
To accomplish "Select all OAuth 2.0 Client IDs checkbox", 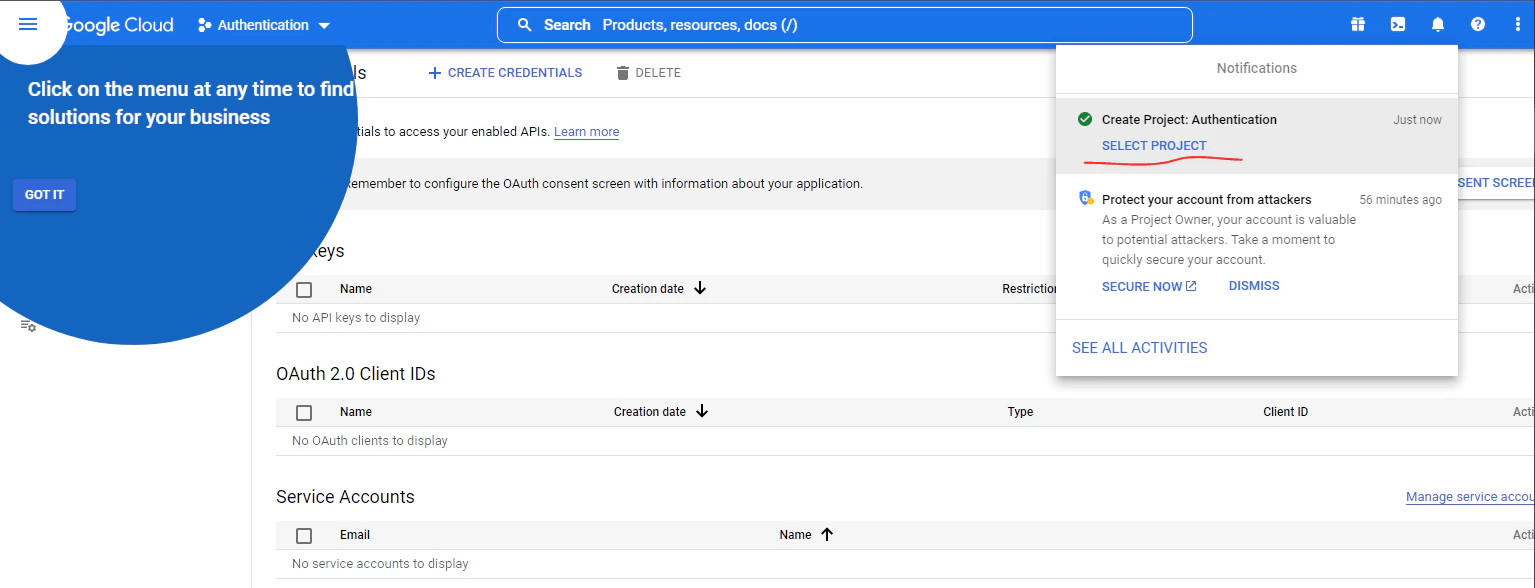I will click(304, 411).
